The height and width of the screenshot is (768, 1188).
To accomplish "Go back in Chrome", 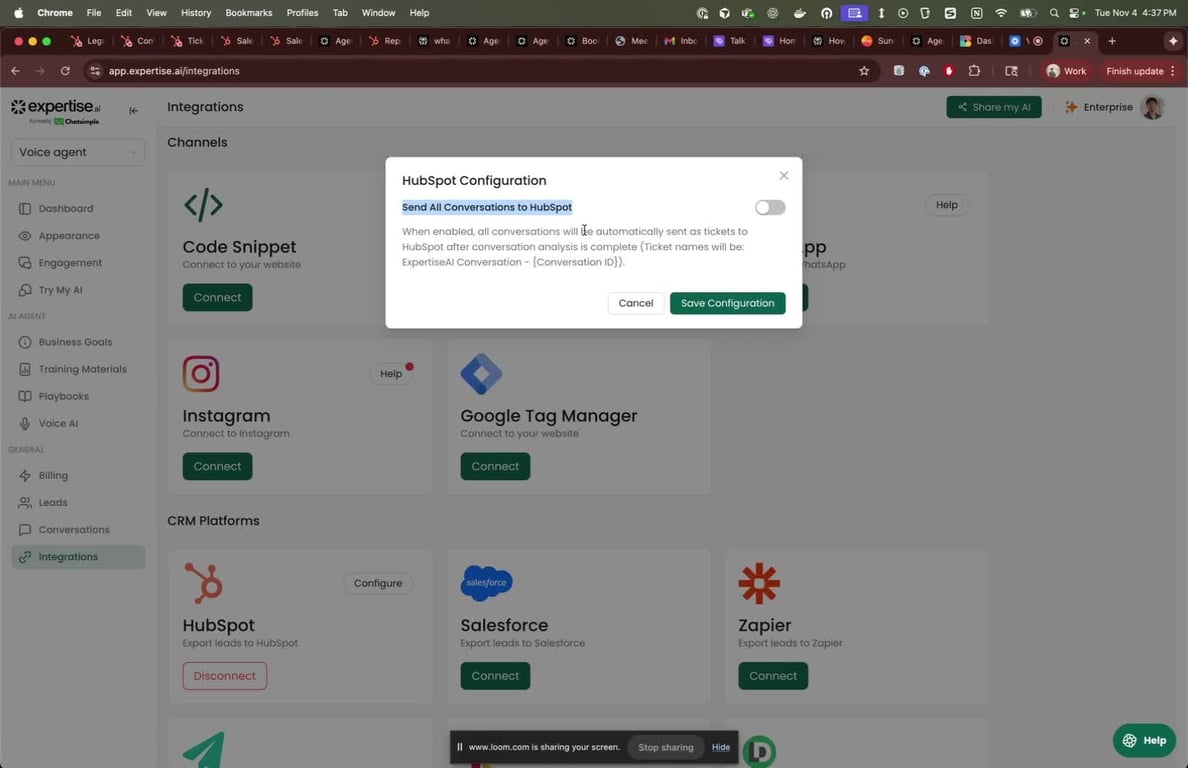I will tap(16, 71).
